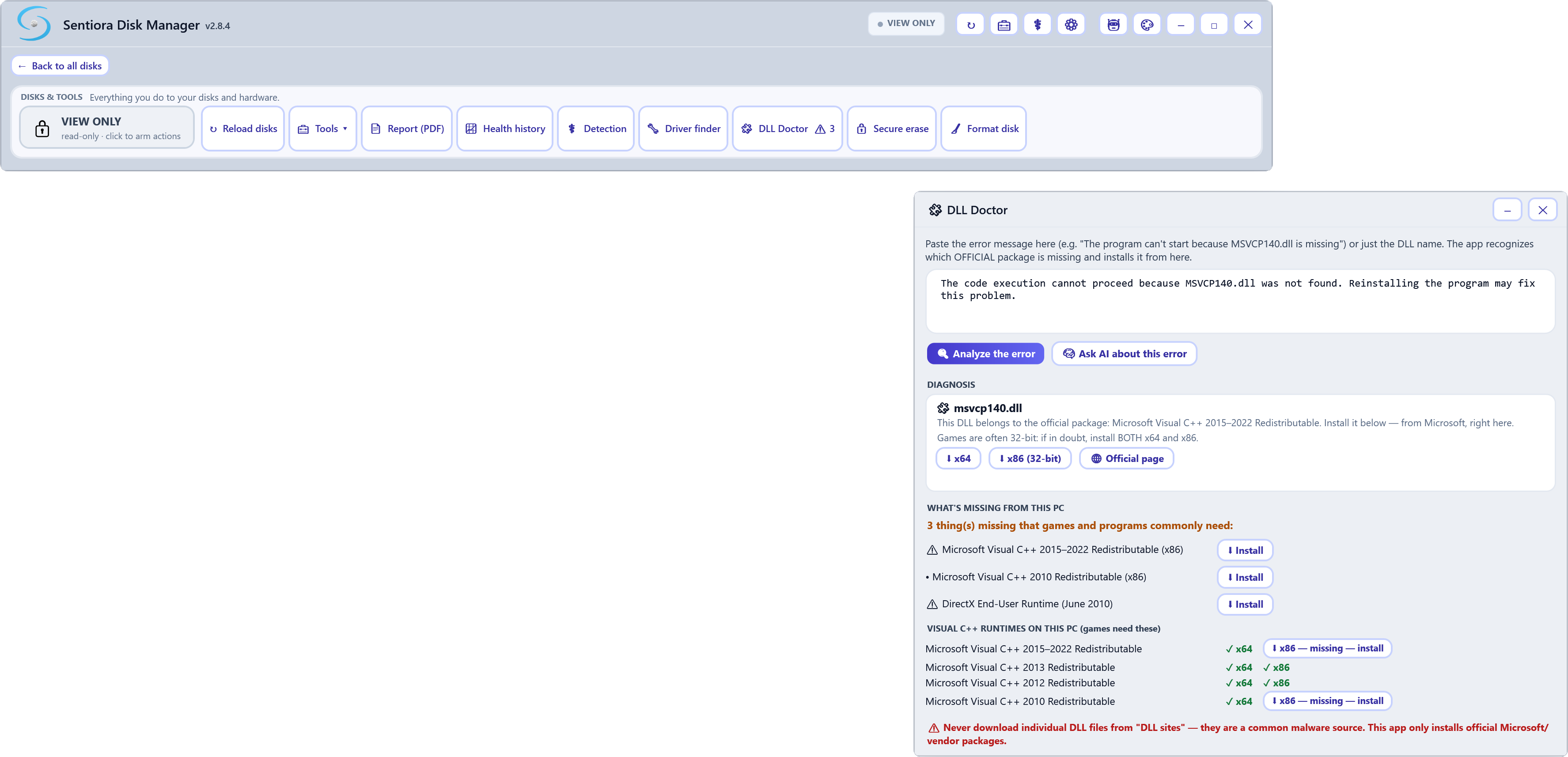The width and height of the screenshot is (1568, 757).
Task: Click the refresh icon in the title bar
Action: click(970, 25)
